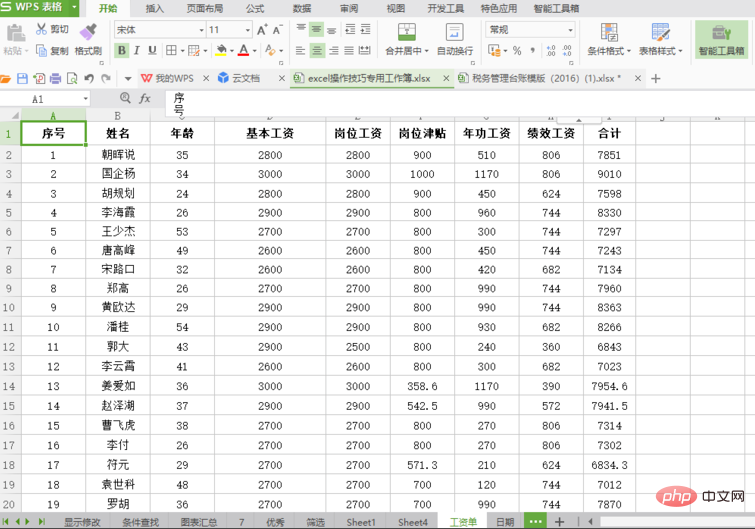Viewport: 755px width, 529px height.
Task: Select the 筛选 sheet tab
Action: point(315,522)
